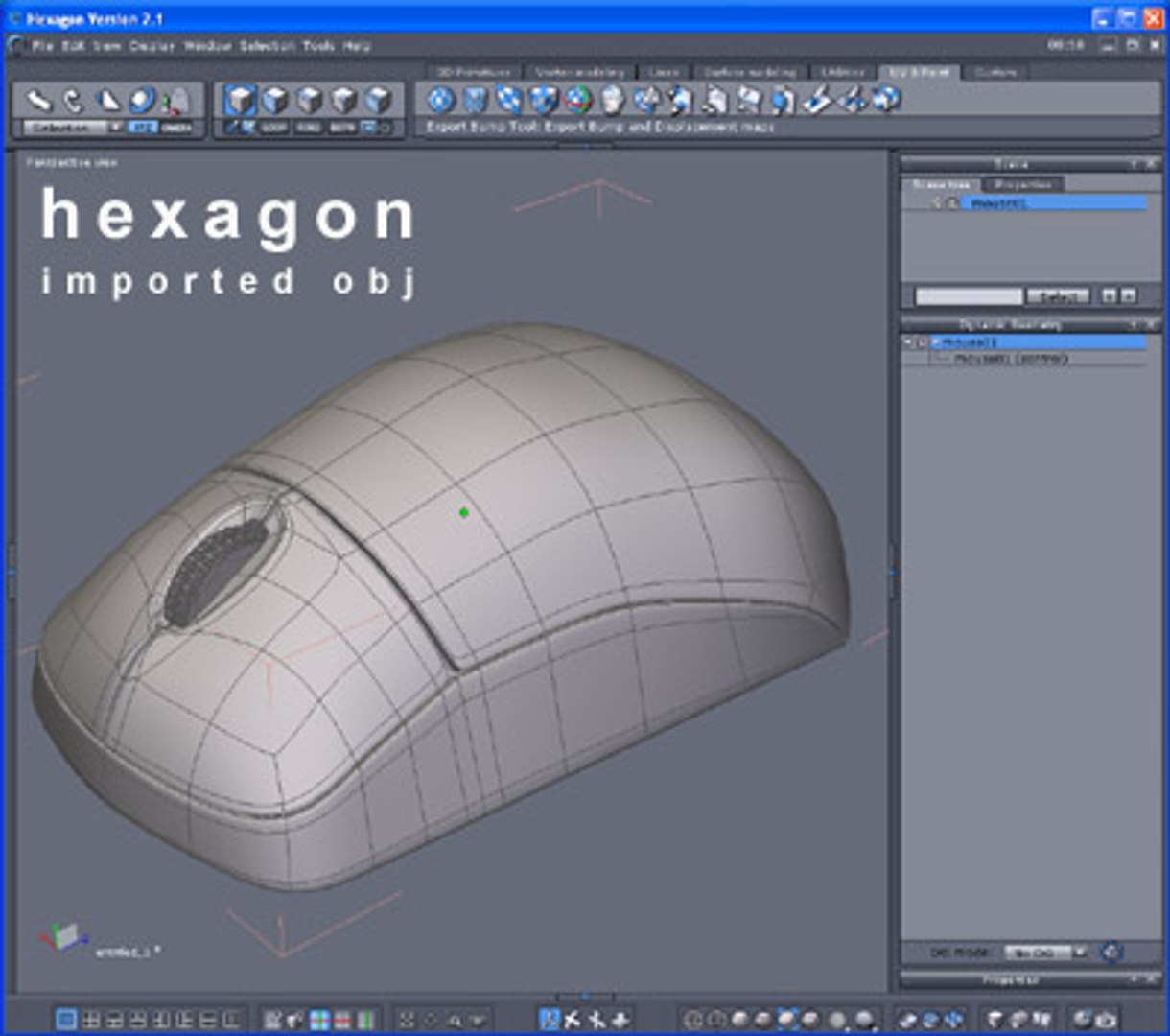Open the Help menu
The height and width of the screenshot is (1036, 1170).
[x=356, y=45]
